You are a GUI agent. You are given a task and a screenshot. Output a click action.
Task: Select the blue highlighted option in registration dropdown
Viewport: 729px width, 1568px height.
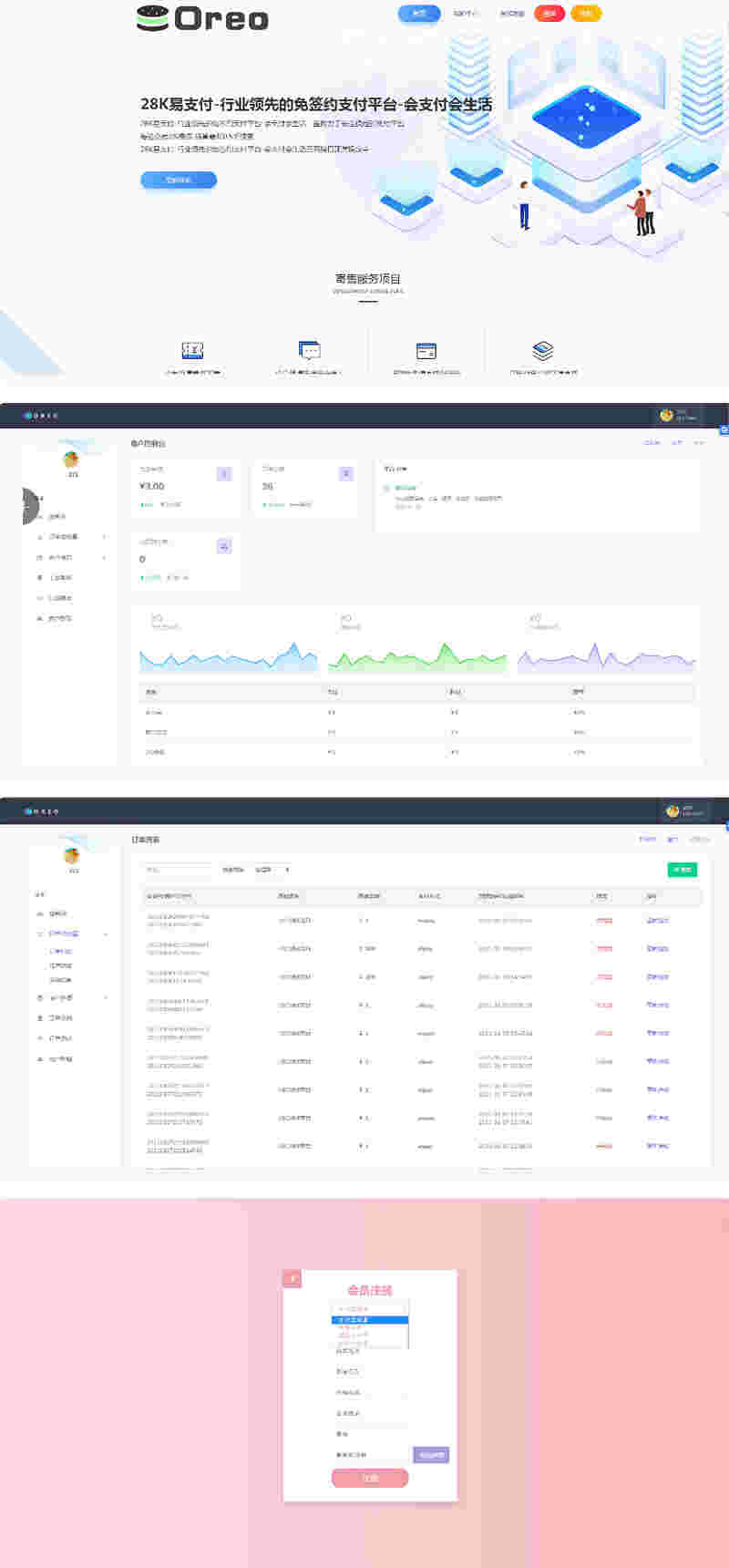369,1319
